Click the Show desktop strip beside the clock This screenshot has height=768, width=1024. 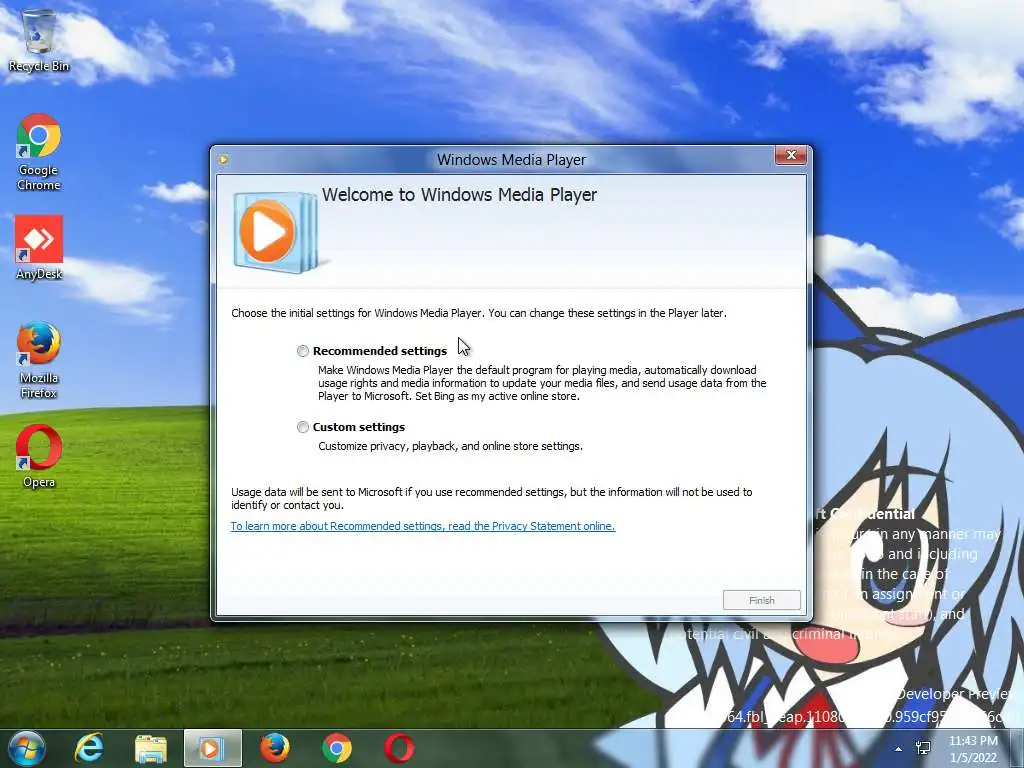point(1019,748)
